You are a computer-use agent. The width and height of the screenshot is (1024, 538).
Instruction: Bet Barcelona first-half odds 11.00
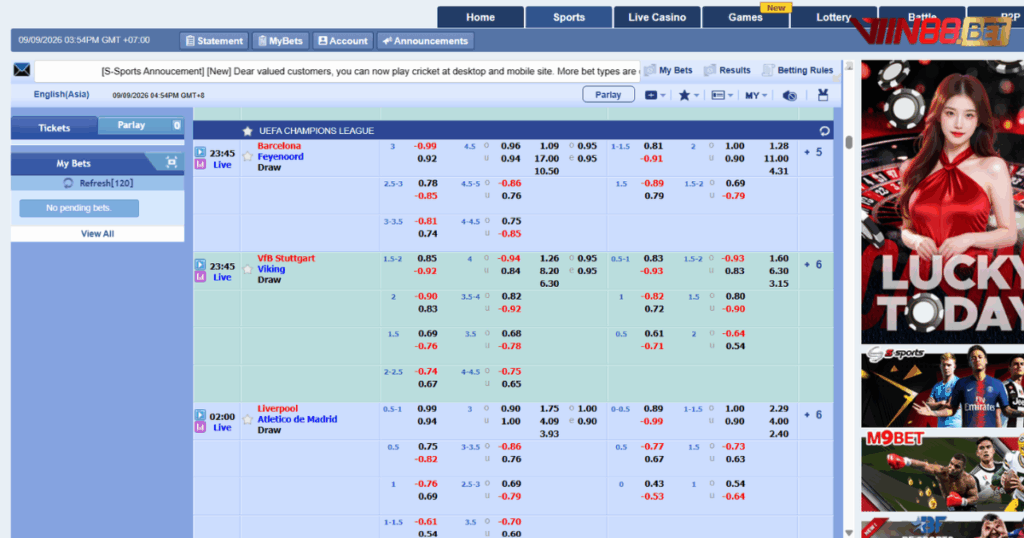click(776, 159)
